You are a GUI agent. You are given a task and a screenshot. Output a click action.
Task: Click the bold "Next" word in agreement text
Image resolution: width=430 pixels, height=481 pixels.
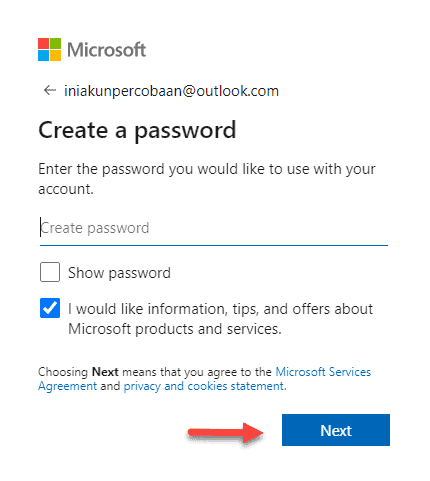coord(105,372)
